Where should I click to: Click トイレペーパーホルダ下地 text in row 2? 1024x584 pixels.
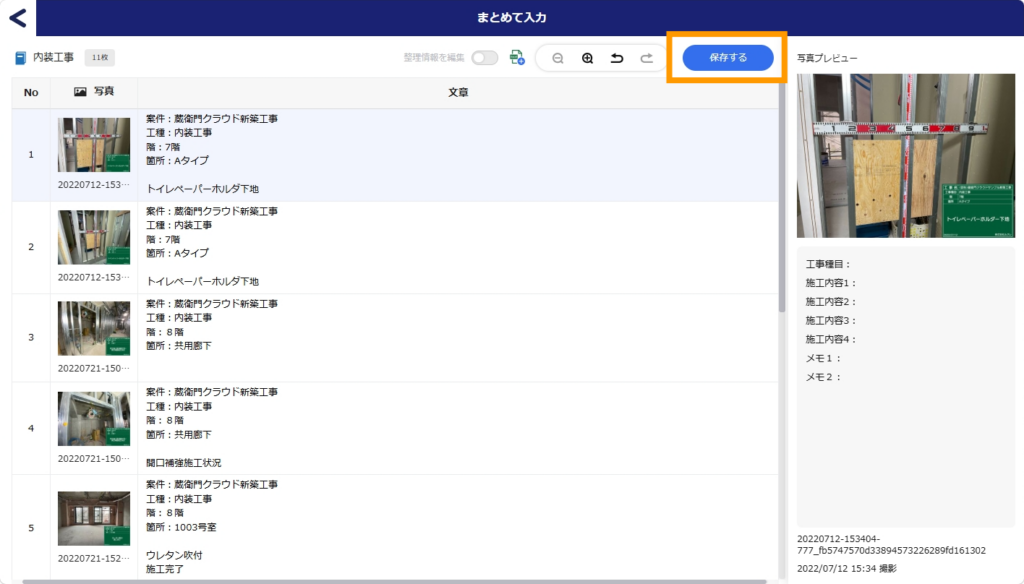tap(202, 282)
